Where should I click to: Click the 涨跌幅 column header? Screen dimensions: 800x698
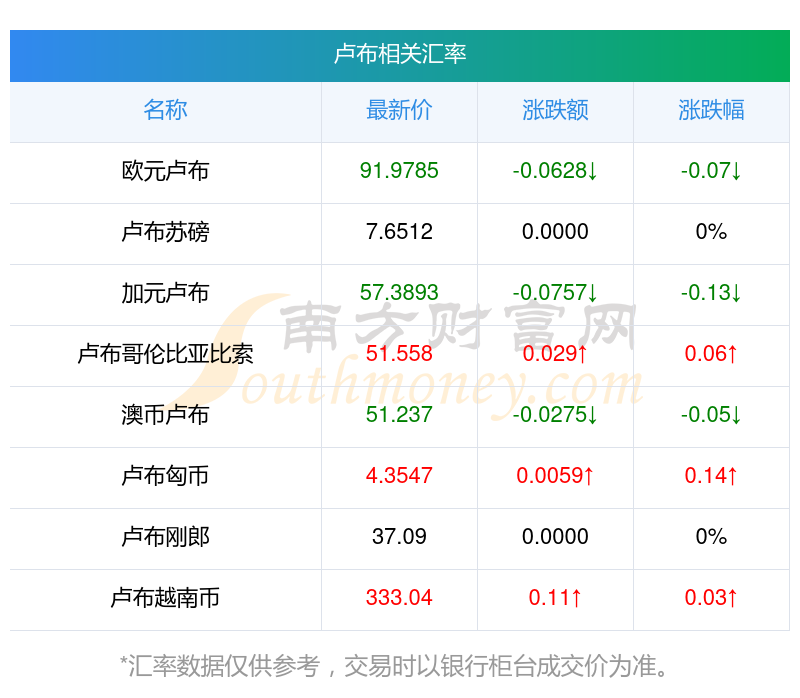[711, 110]
